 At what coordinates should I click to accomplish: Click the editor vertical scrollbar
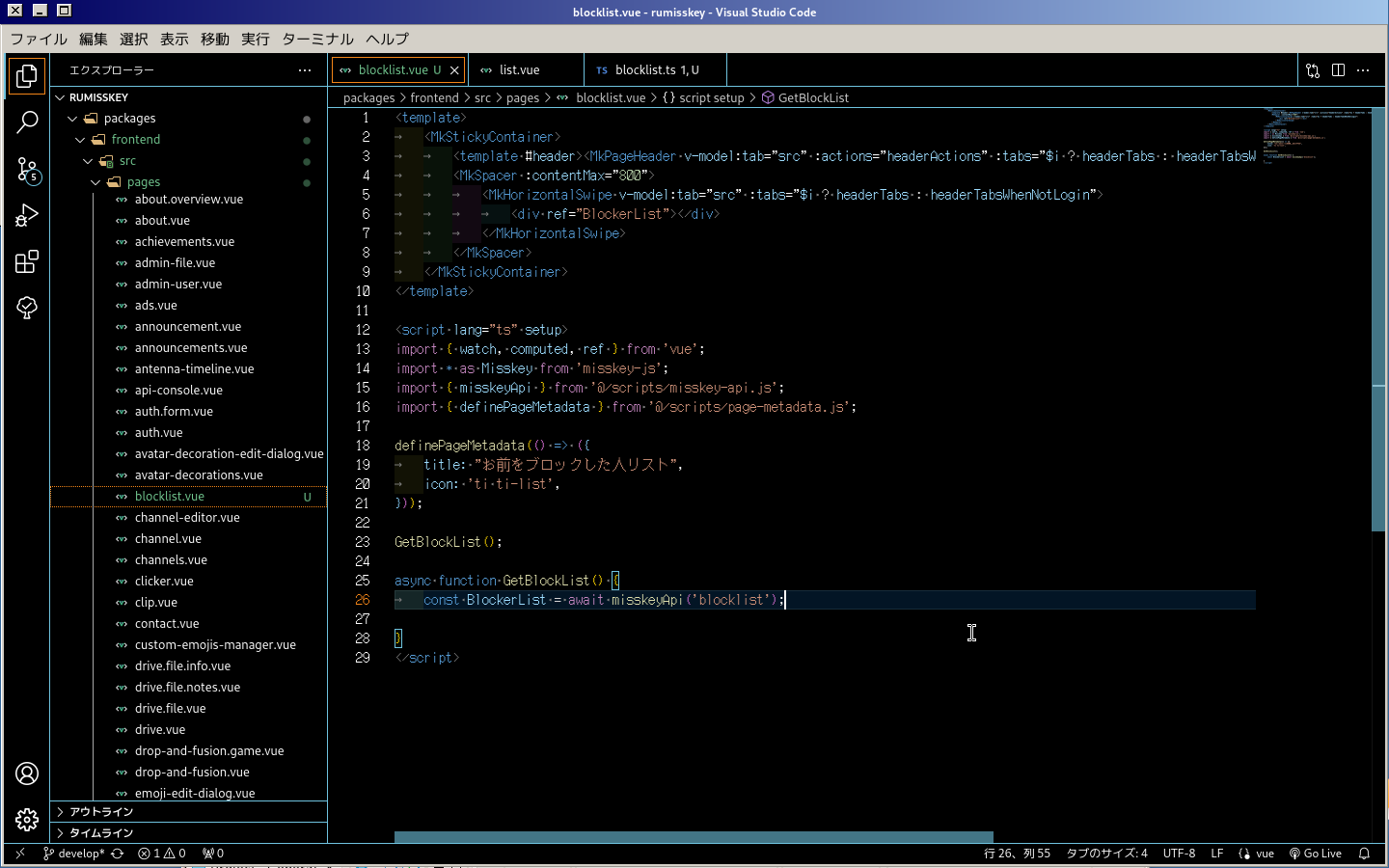click(x=1378, y=319)
